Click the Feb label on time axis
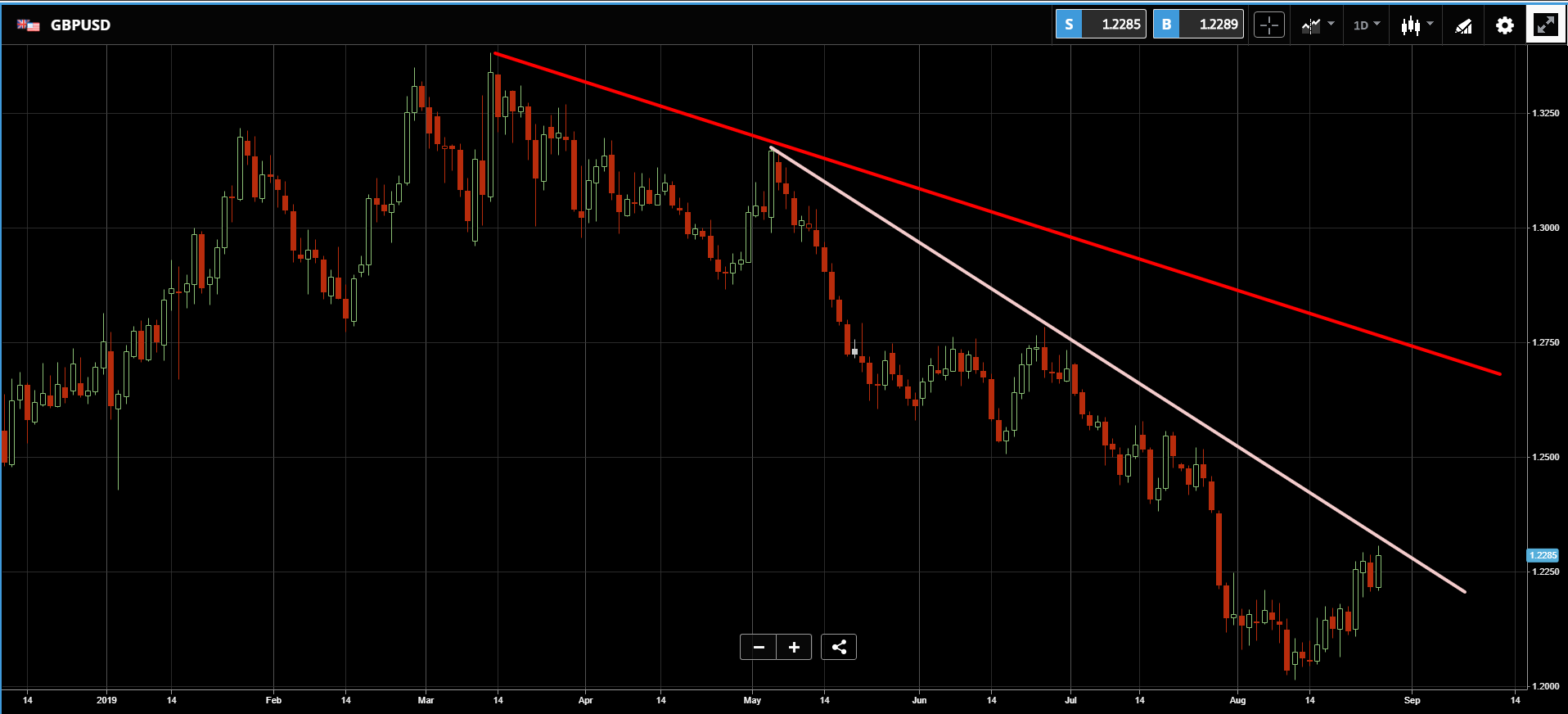The height and width of the screenshot is (714, 1568). pos(273,700)
